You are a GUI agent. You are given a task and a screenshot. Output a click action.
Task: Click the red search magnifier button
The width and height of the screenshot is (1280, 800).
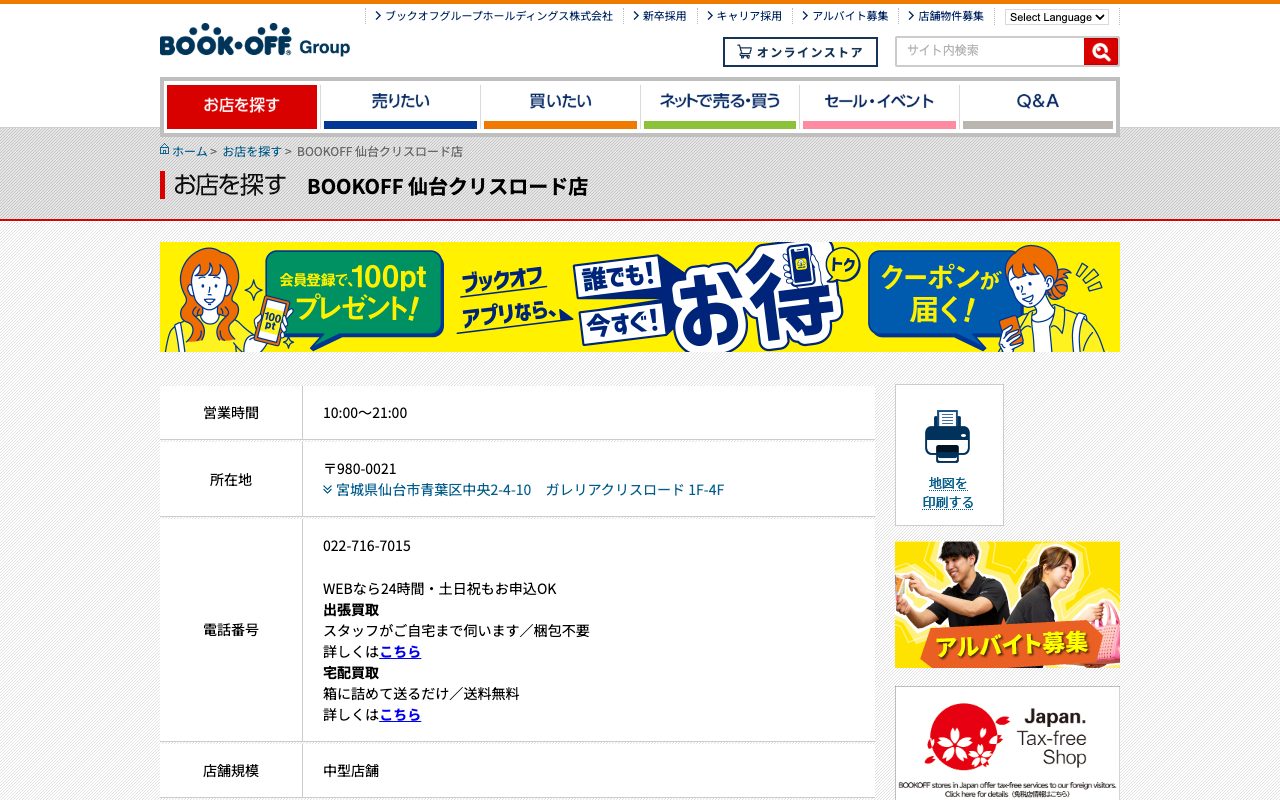coord(1100,52)
